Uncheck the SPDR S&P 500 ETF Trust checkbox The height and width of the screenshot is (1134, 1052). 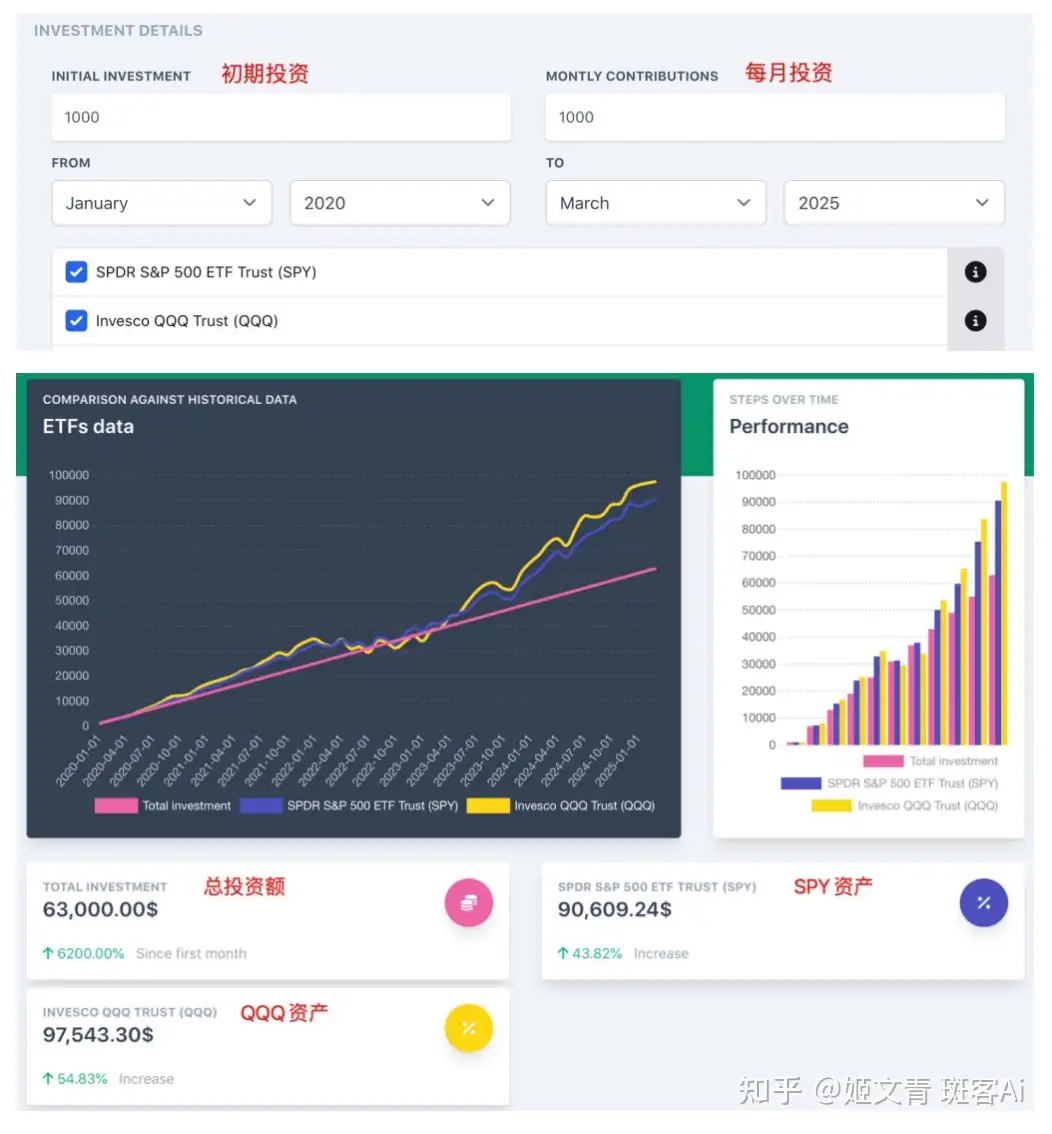tap(76, 272)
